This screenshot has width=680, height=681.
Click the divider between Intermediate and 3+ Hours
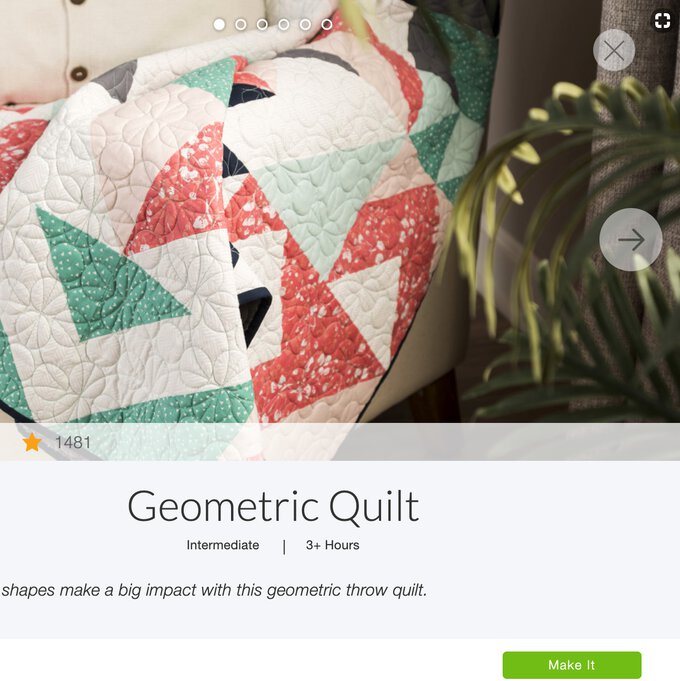284,547
